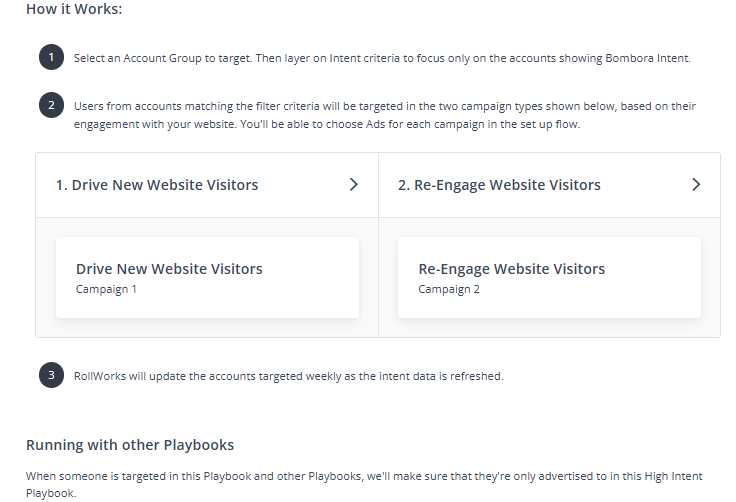Select the '2. Re-Engage Website Visitors' header

[499, 185]
